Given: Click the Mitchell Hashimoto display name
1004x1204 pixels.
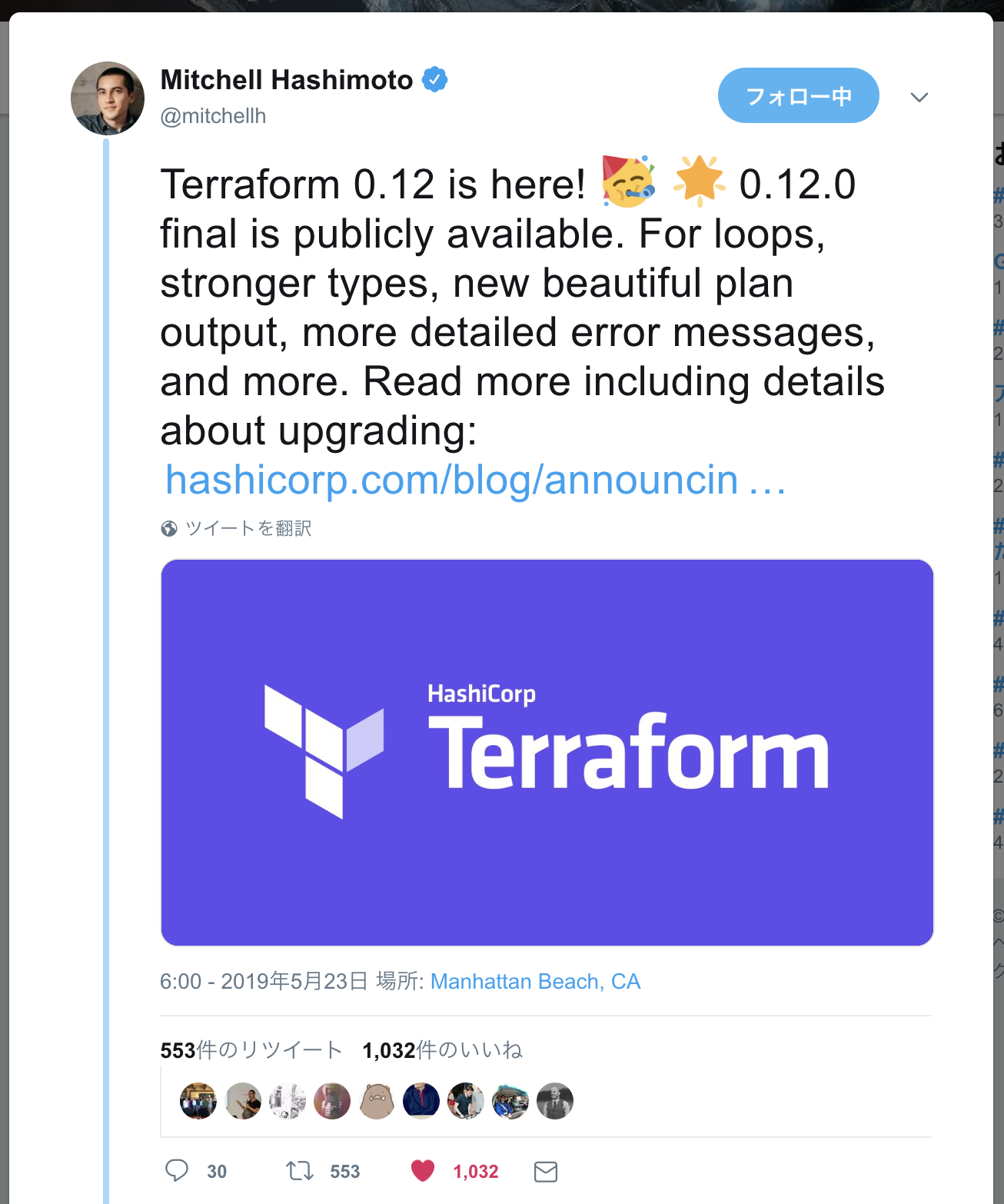Looking at the screenshot, I should click(287, 80).
